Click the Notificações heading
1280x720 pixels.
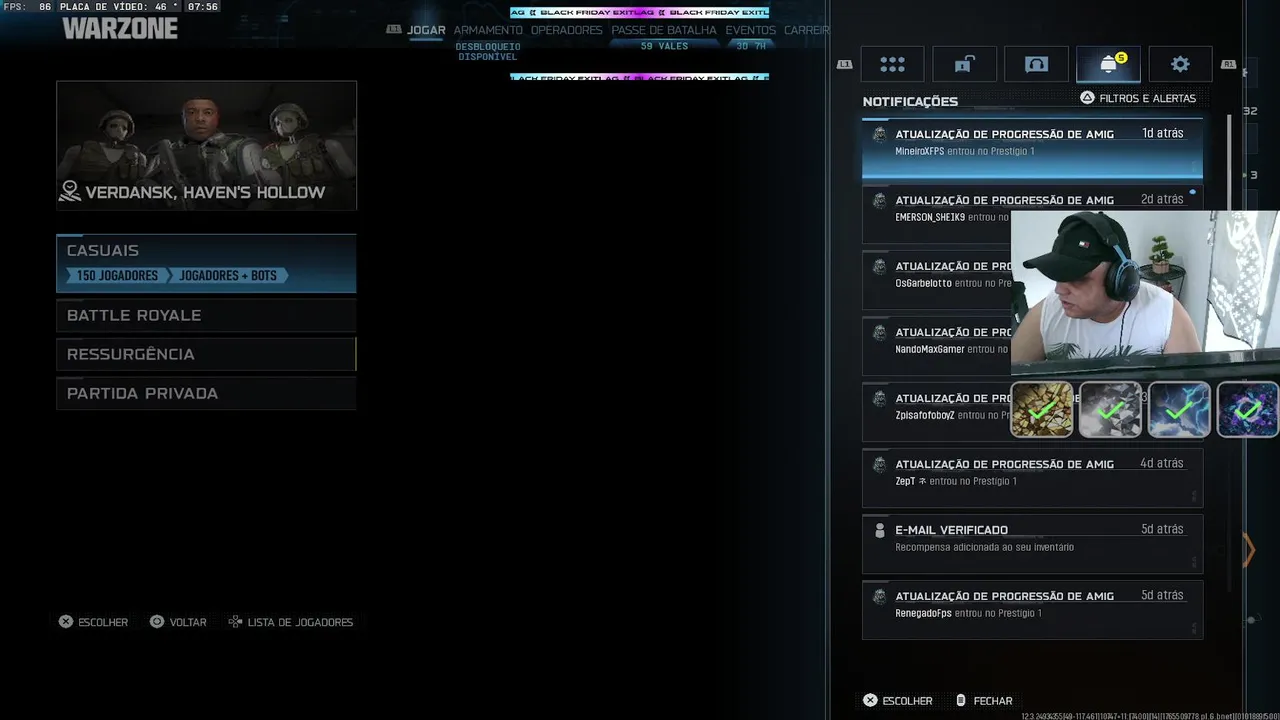[x=910, y=101]
